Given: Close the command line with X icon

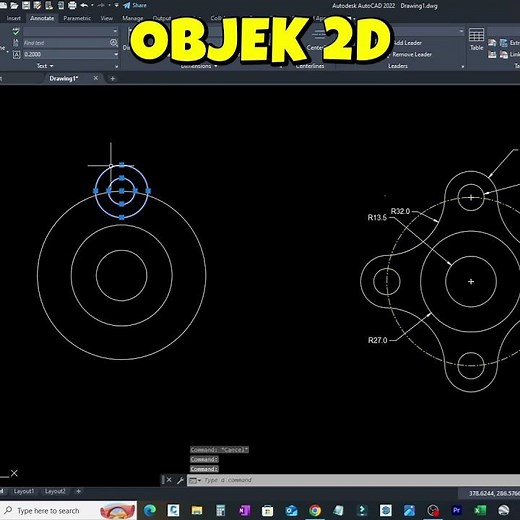Looking at the screenshot, I should [169, 480].
